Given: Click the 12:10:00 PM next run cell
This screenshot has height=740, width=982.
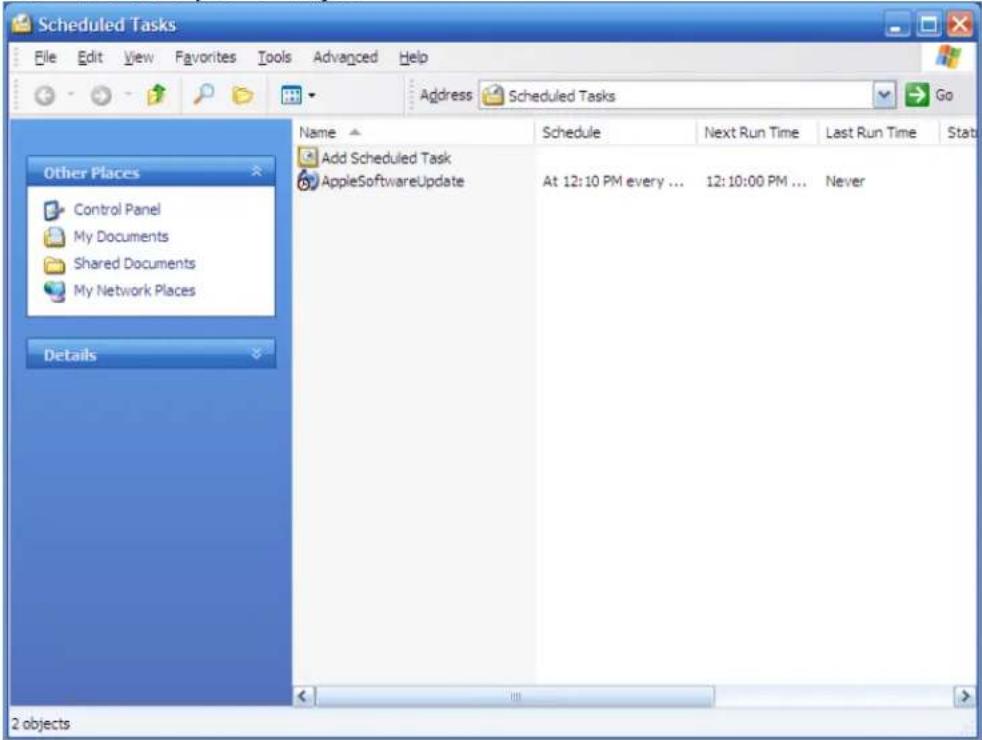Looking at the screenshot, I should [x=756, y=182].
